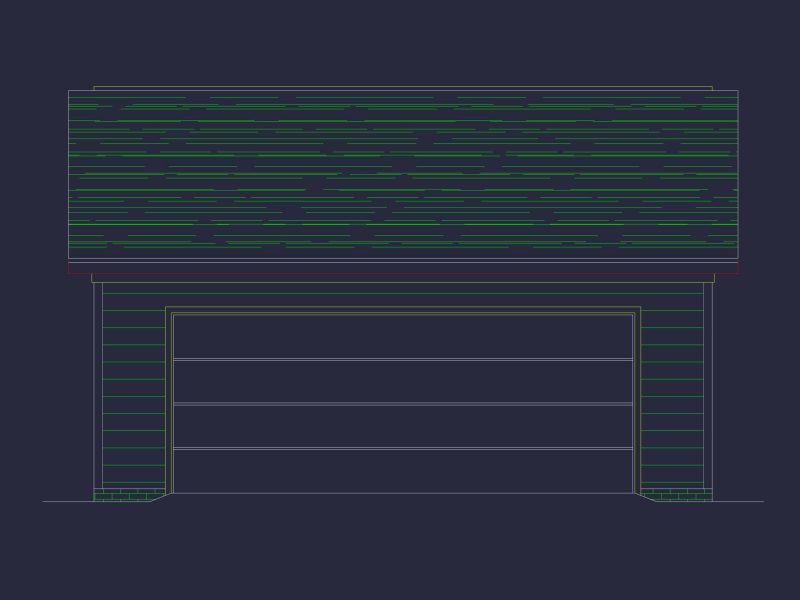Image resolution: width=800 pixels, height=600 pixels.
Task: Select the red fascia outline below roof
Action: click(403, 268)
